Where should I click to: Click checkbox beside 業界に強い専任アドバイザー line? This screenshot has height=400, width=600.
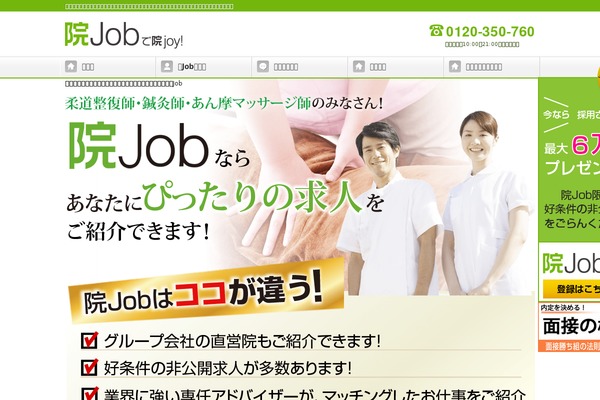90,394
